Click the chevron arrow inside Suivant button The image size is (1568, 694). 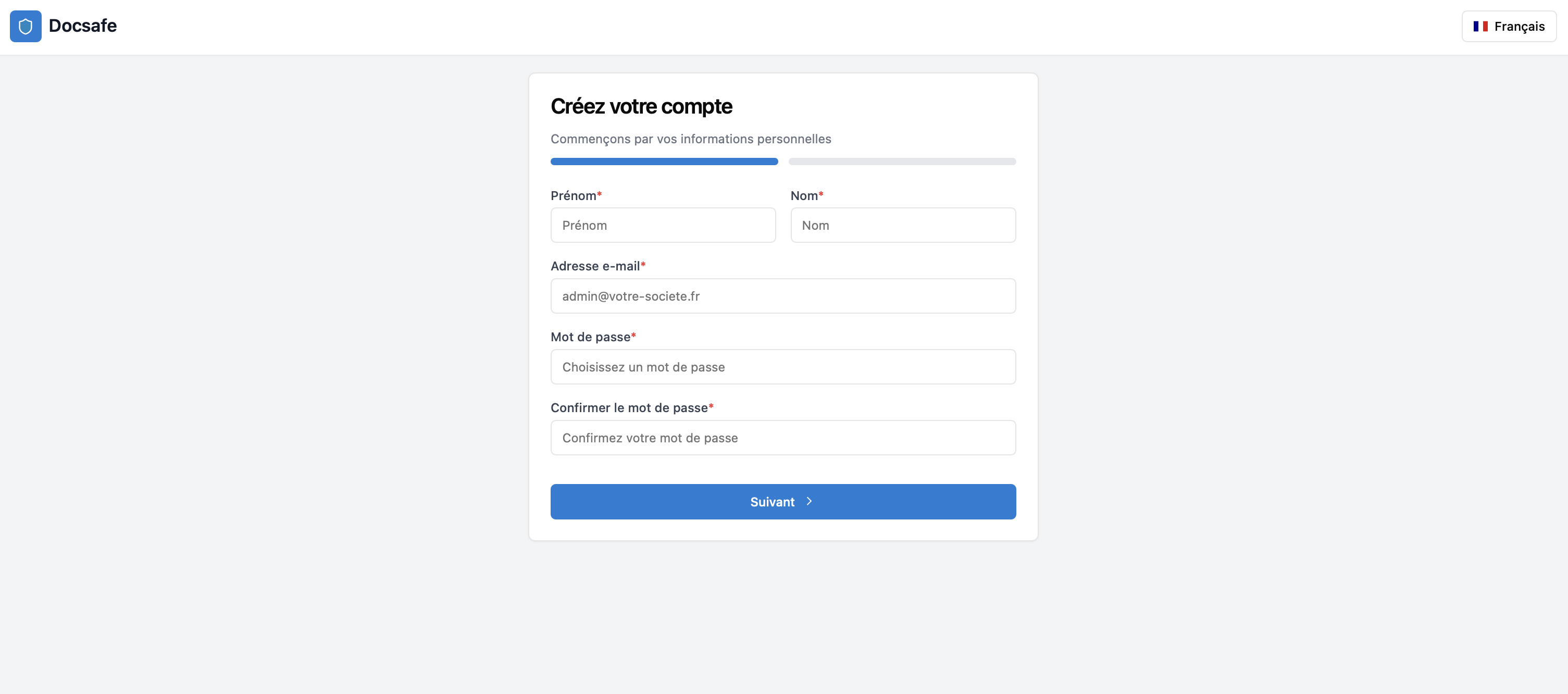click(x=809, y=501)
